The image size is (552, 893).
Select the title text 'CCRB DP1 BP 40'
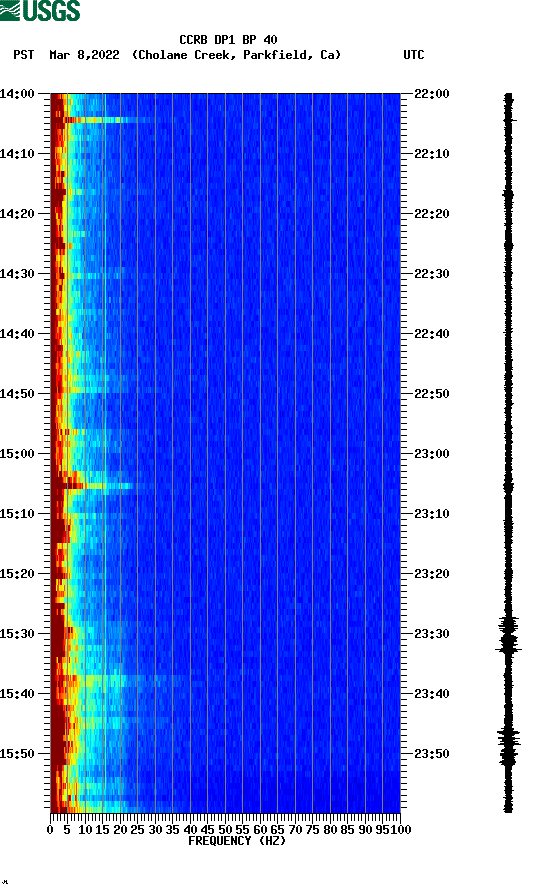click(228, 40)
